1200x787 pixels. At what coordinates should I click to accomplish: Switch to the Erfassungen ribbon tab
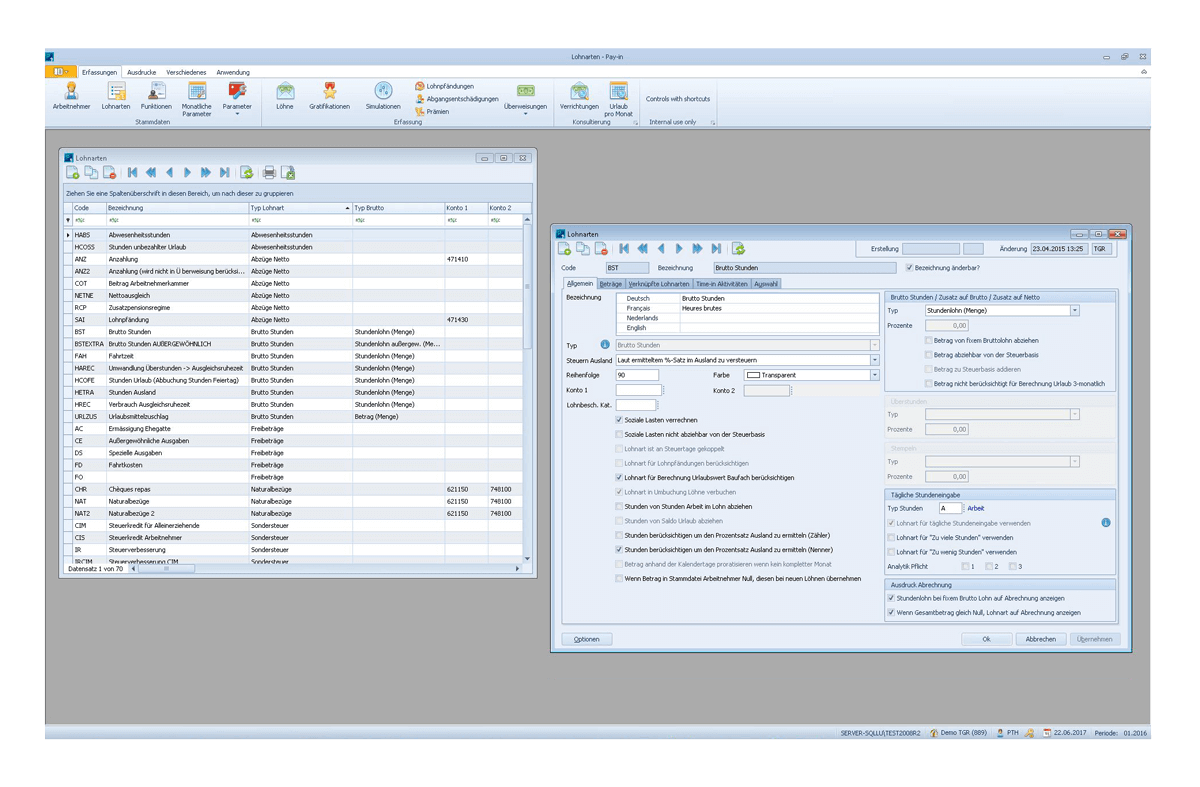click(100, 72)
